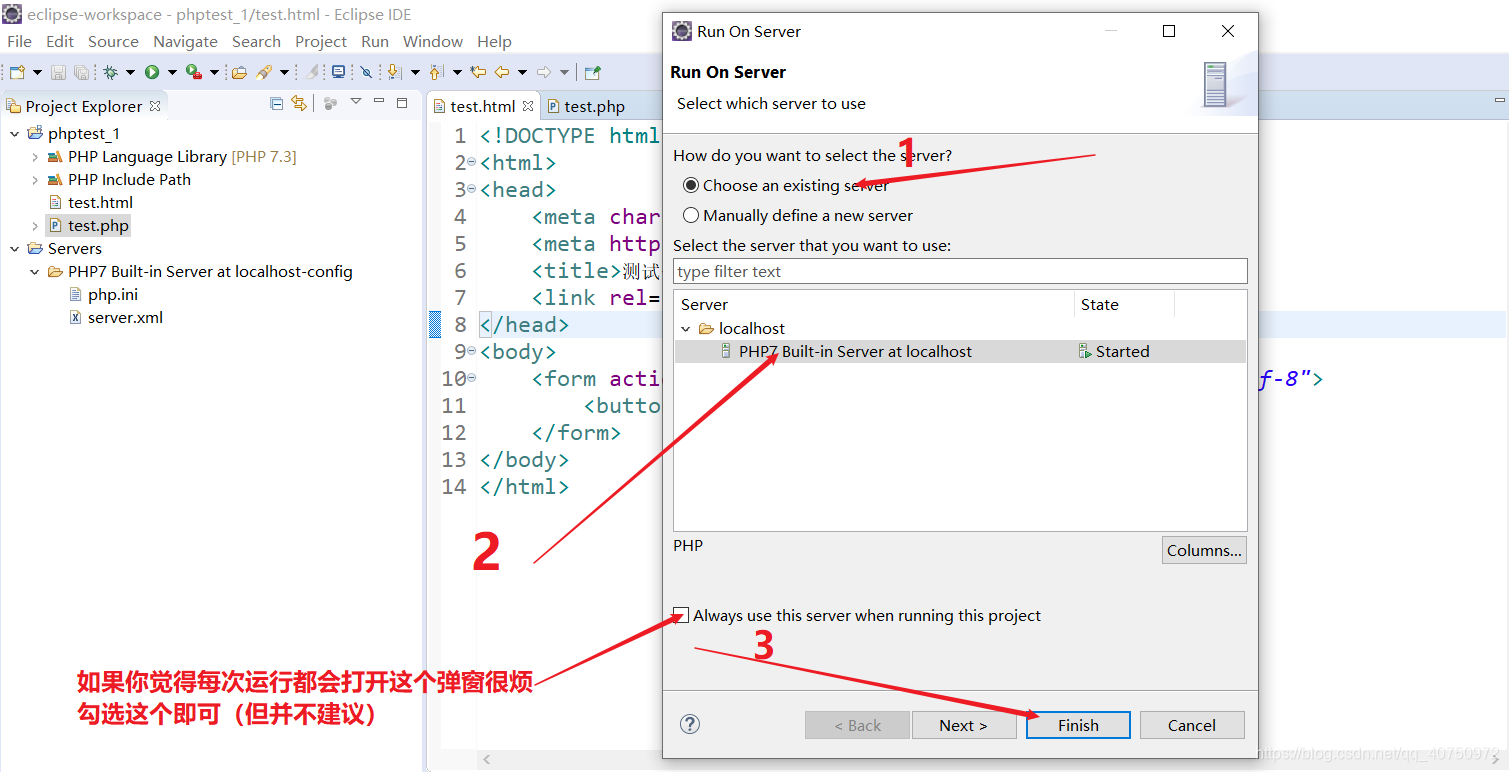Click the Forward navigation arrow icon

pos(544,72)
